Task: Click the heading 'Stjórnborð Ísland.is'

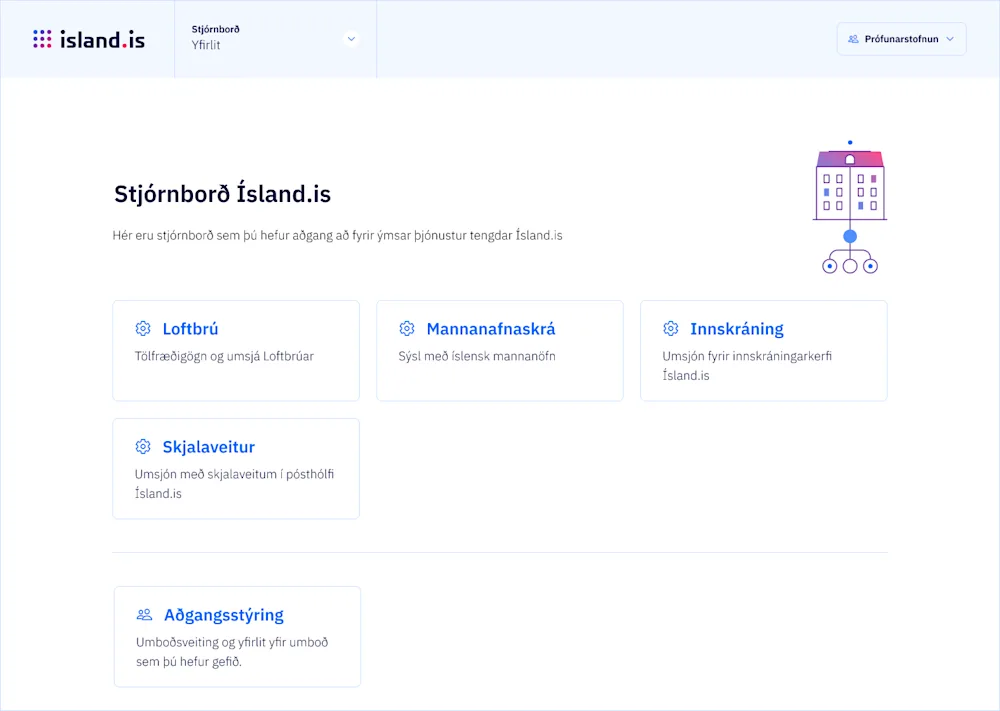Action: pyautogui.click(x=222, y=194)
